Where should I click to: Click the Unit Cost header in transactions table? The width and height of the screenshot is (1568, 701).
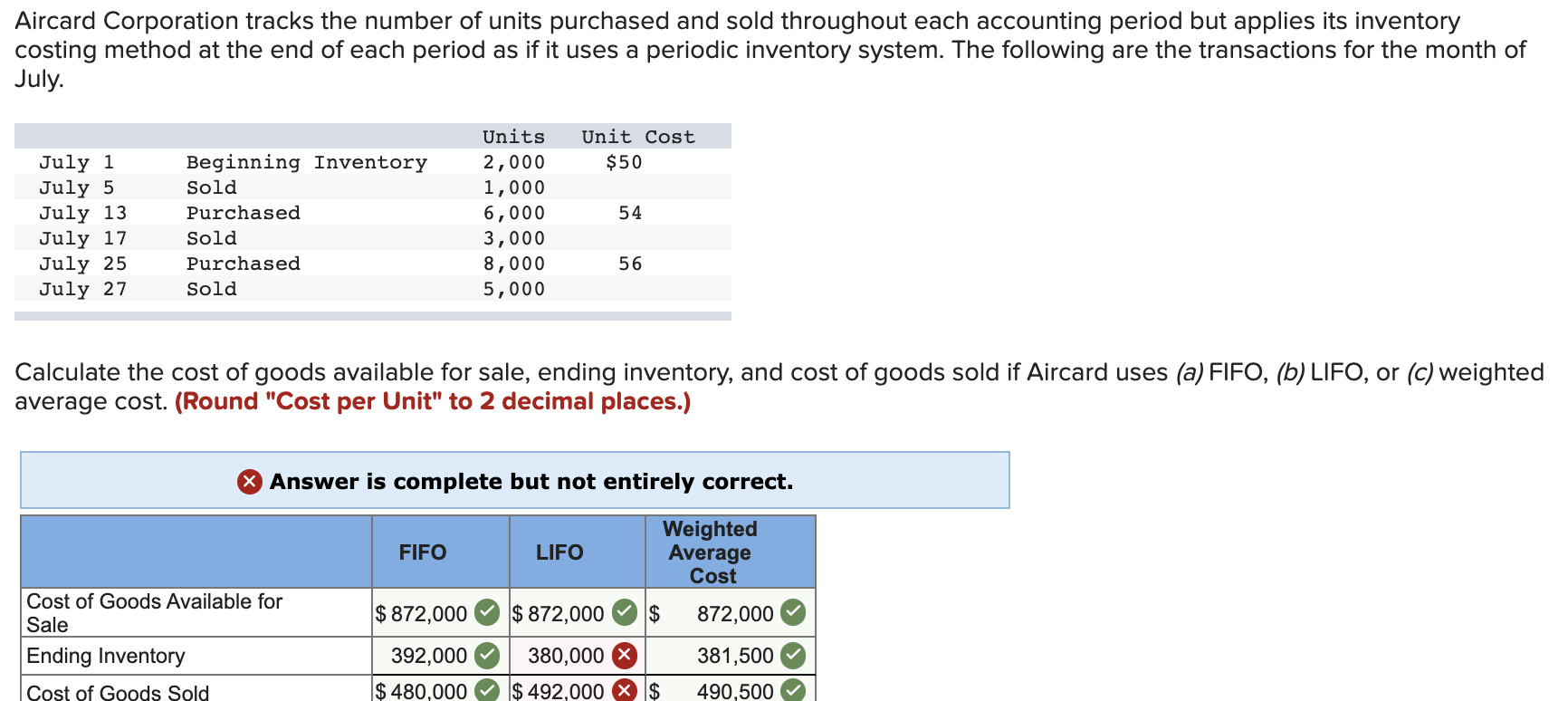point(638,137)
